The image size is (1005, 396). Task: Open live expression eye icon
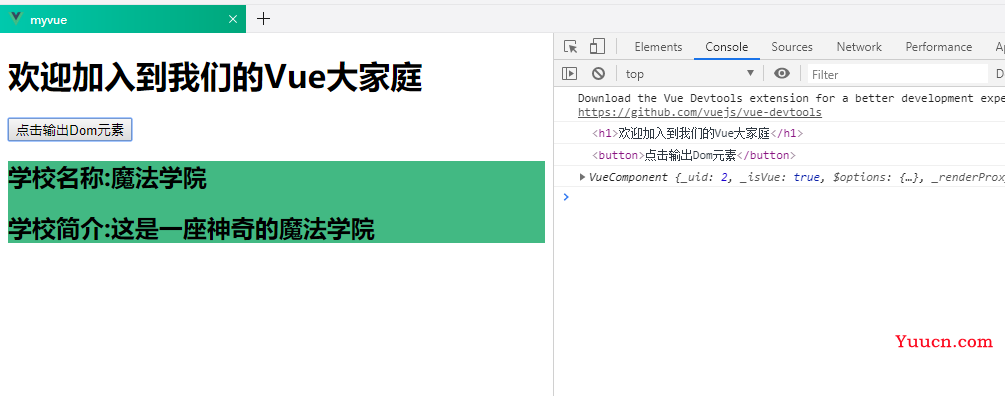[x=782, y=74]
